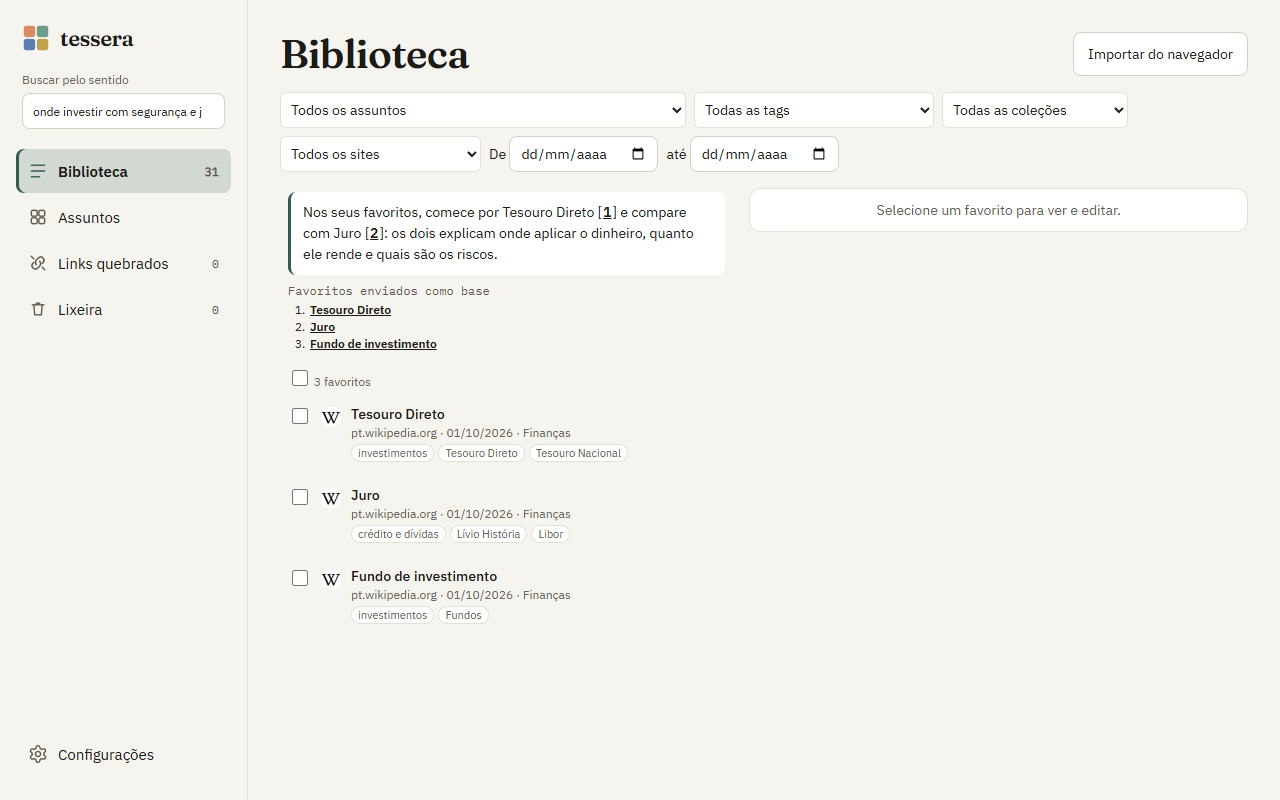
Task: Click the Wikipedia favicon beside Juro
Action: (330, 498)
